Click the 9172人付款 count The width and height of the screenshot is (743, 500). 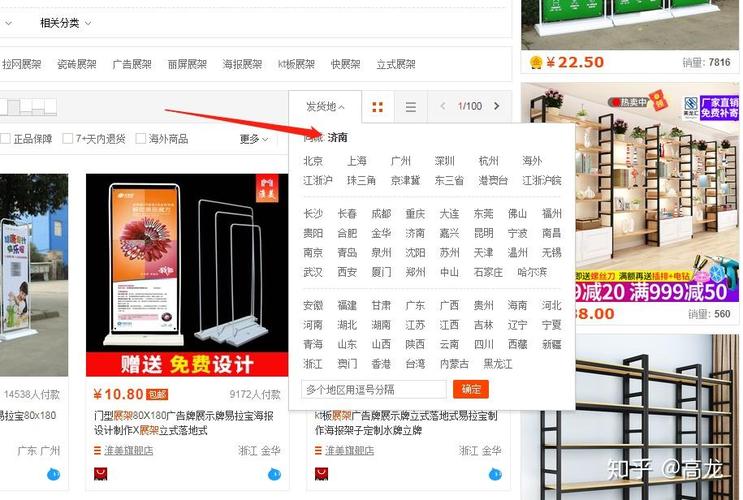tap(255, 394)
